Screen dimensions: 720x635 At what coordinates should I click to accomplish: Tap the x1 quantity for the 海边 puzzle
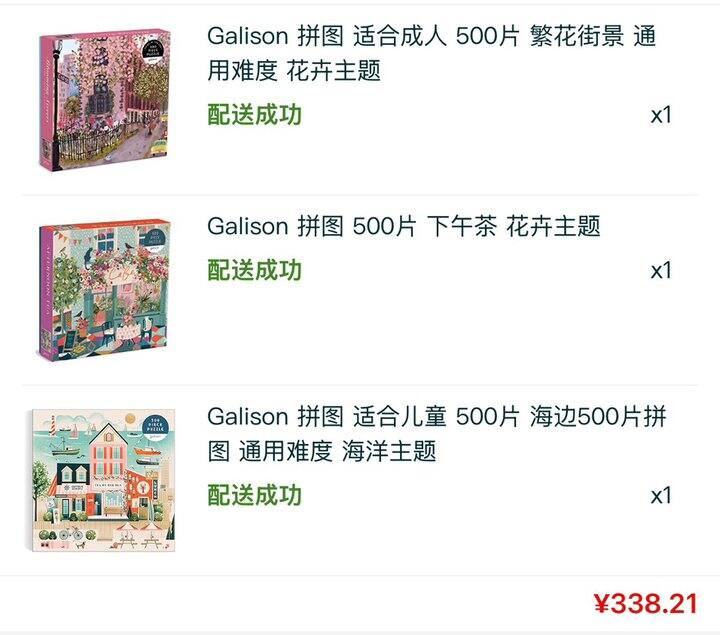click(661, 495)
